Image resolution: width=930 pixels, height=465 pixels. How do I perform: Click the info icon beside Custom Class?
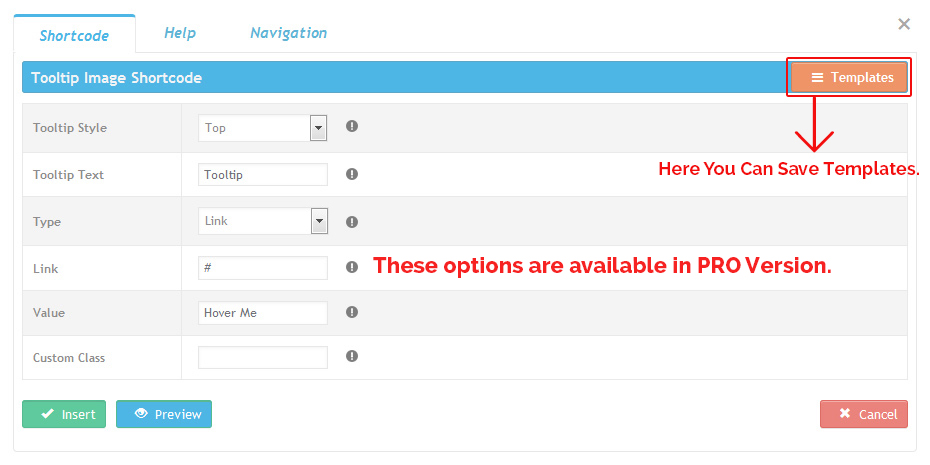[352, 356]
